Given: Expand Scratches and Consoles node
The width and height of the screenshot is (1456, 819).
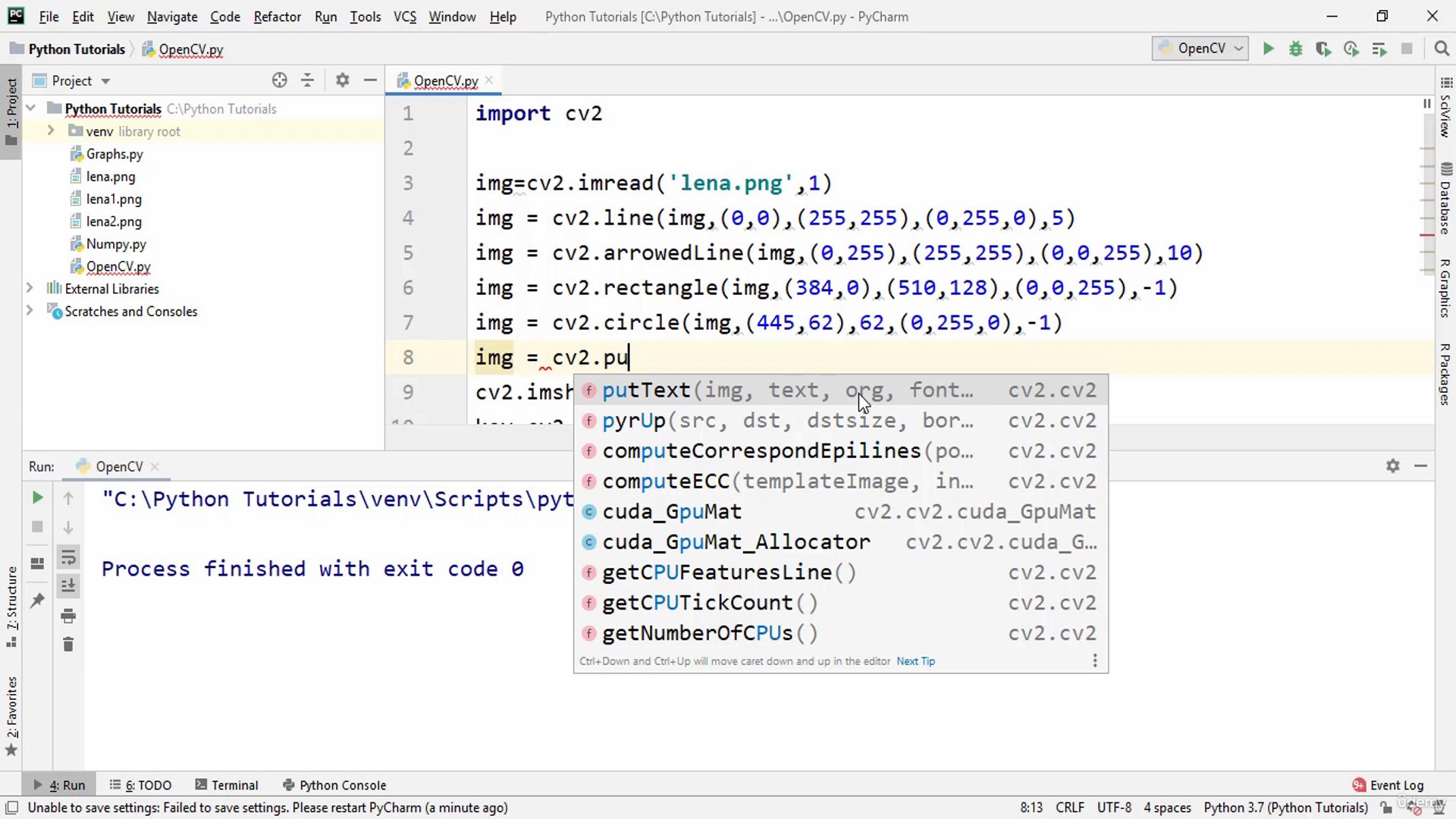Looking at the screenshot, I should 30,310.
